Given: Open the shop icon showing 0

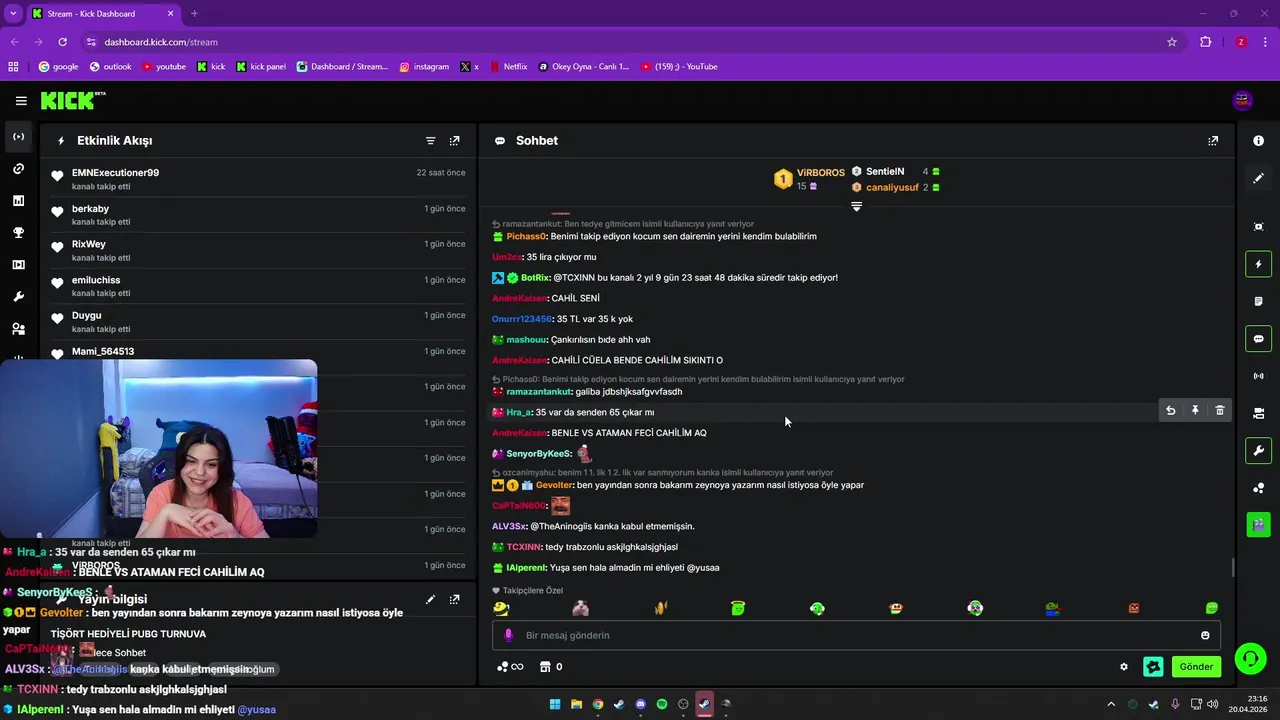Looking at the screenshot, I should point(551,667).
